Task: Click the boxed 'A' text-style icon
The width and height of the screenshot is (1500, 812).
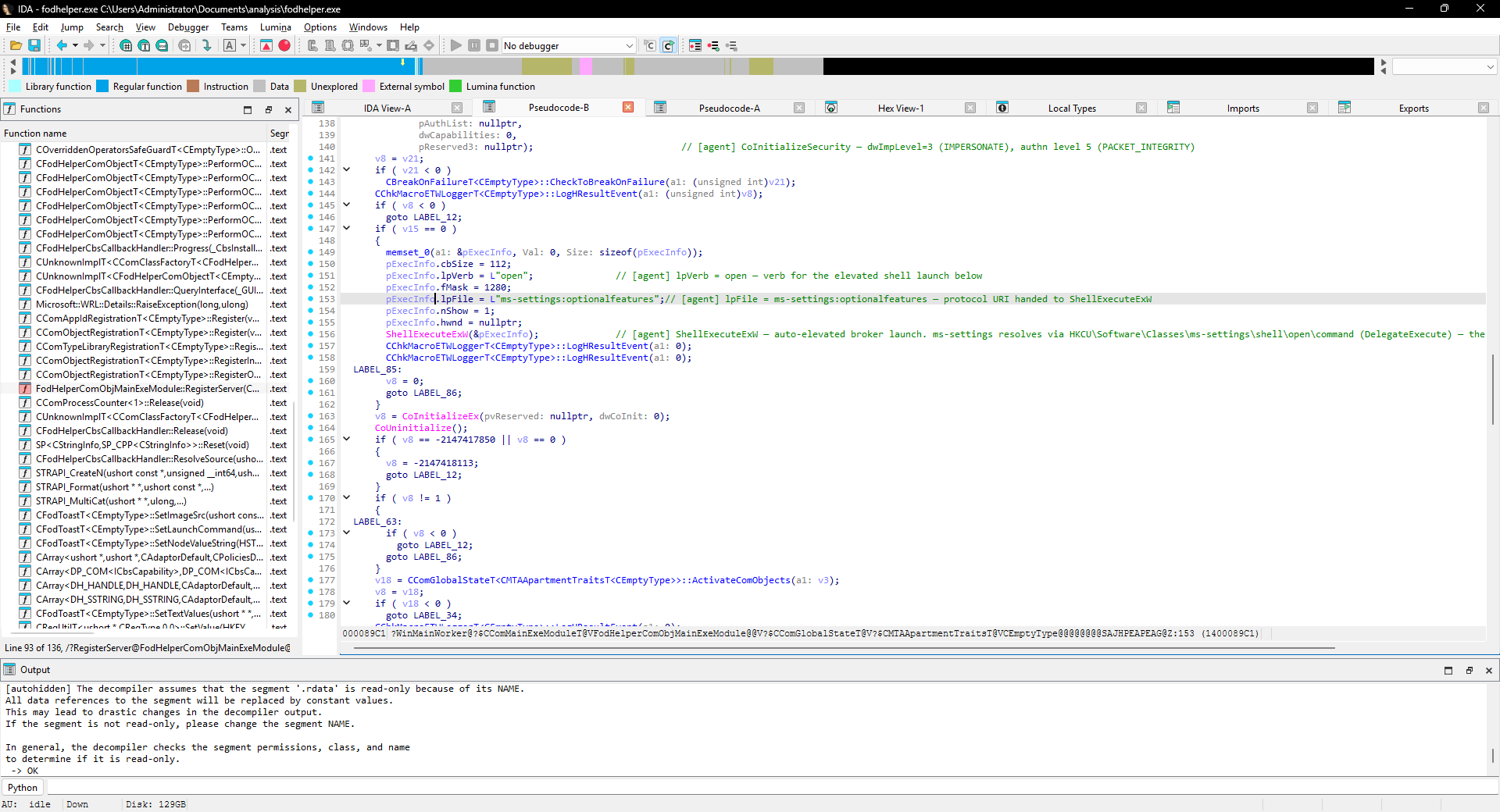Action: 230,45
